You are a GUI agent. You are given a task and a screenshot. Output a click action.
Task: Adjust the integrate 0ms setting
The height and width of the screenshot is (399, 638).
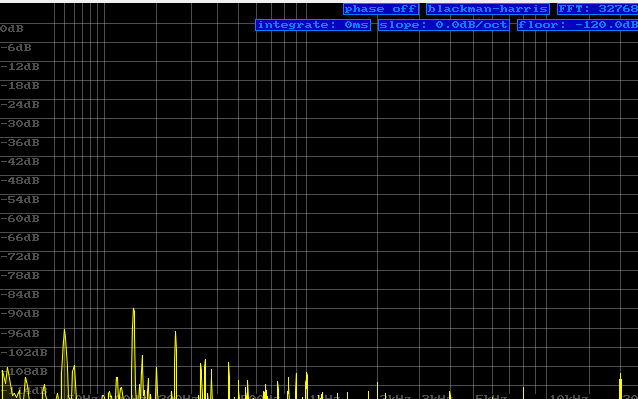[x=313, y=25]
